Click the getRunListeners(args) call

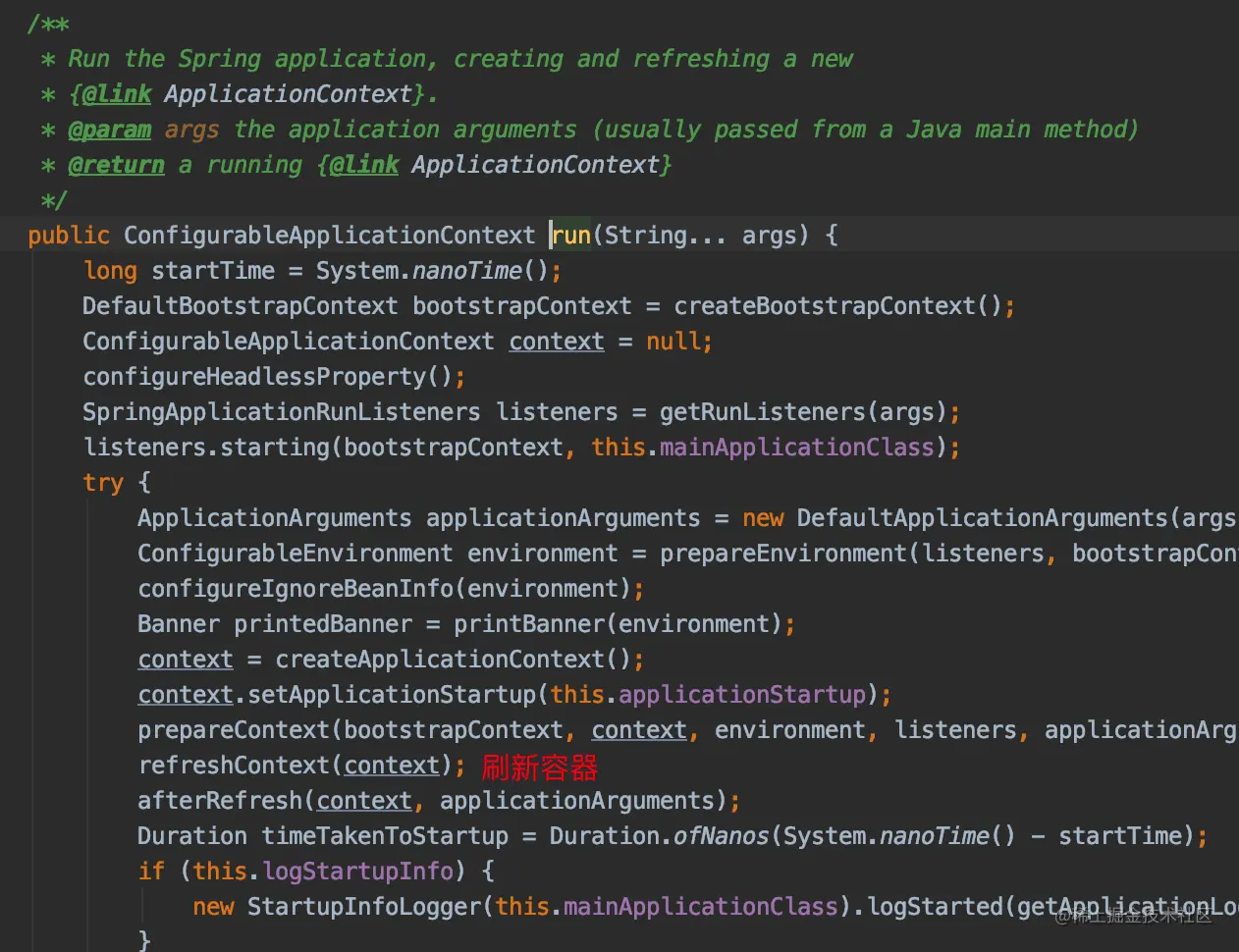(x=804, y=412)
